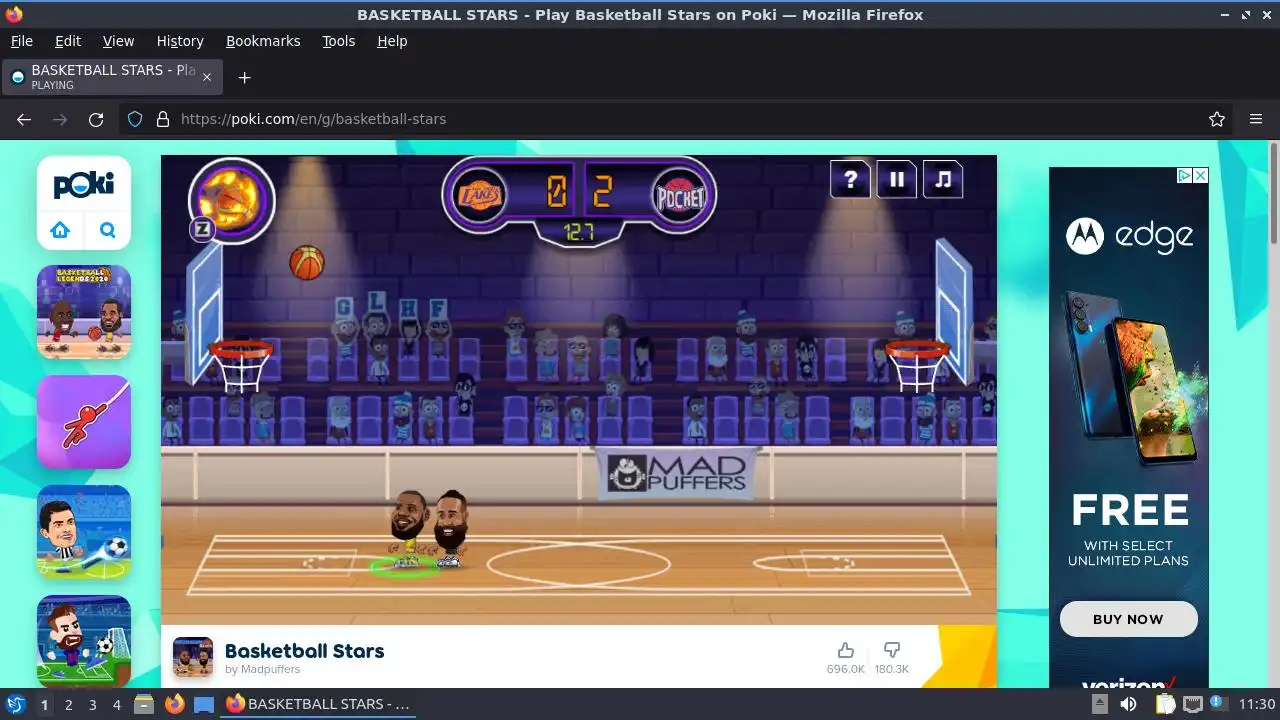
Task: Open the Tools menu
Action: 339,41
